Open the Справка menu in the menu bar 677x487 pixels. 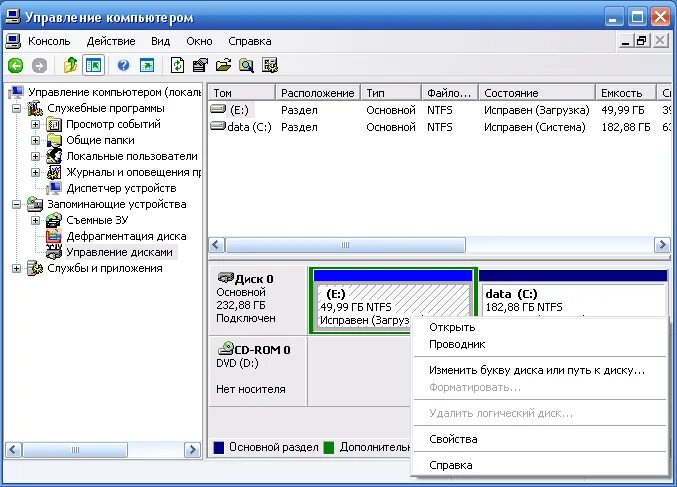[x=250, y=41]
